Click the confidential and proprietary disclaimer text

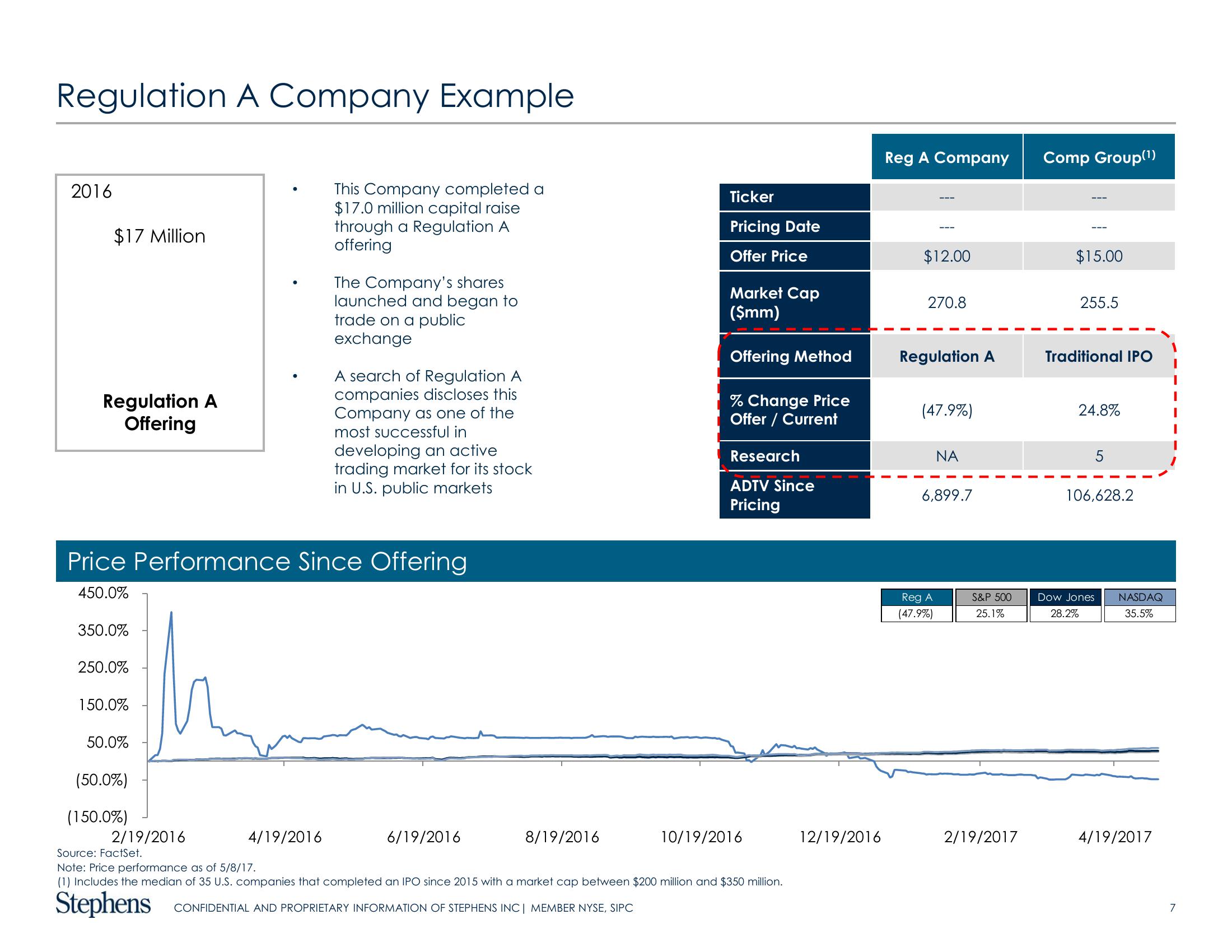403,908
